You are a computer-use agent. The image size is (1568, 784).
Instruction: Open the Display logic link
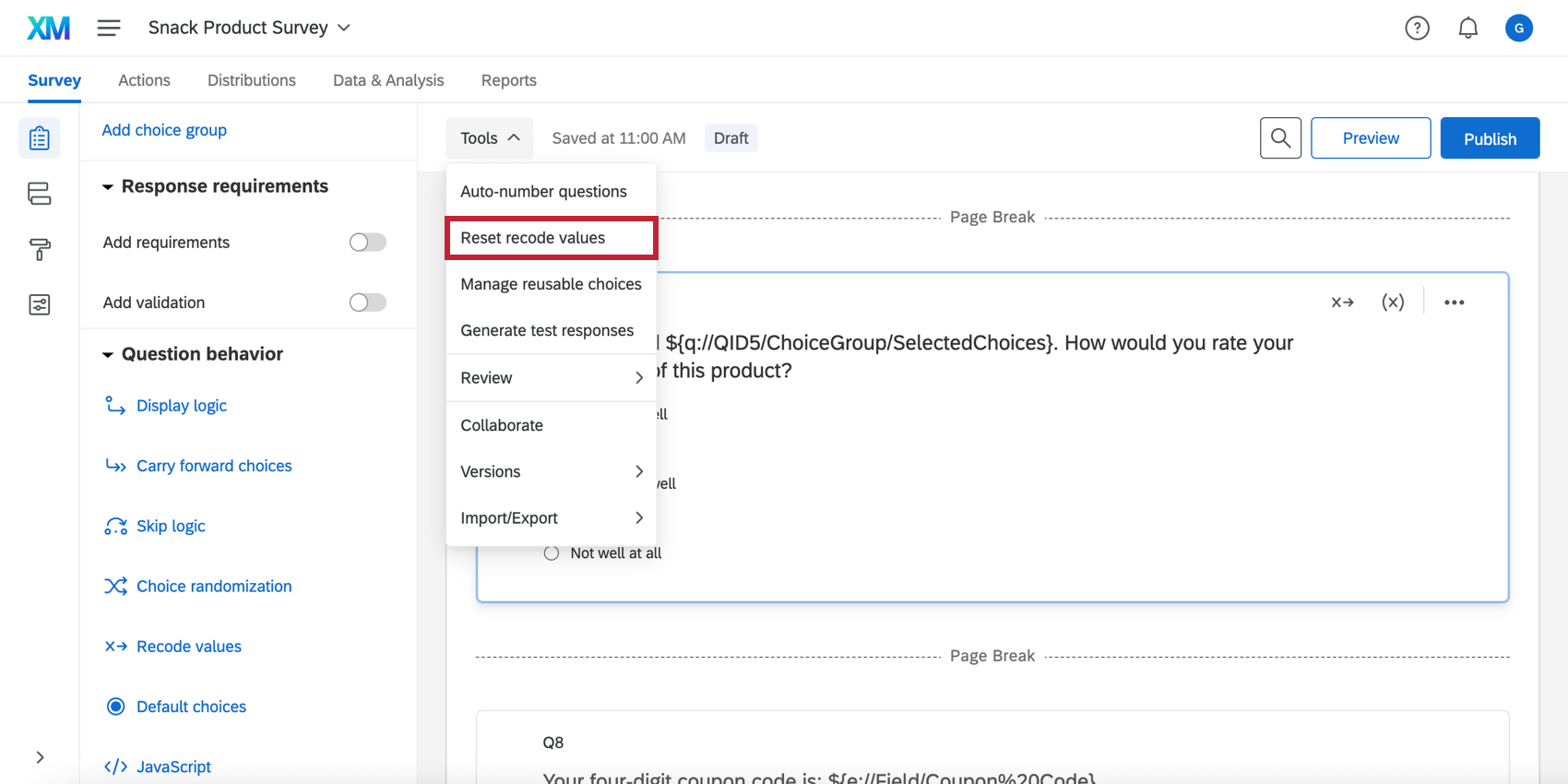181,406
